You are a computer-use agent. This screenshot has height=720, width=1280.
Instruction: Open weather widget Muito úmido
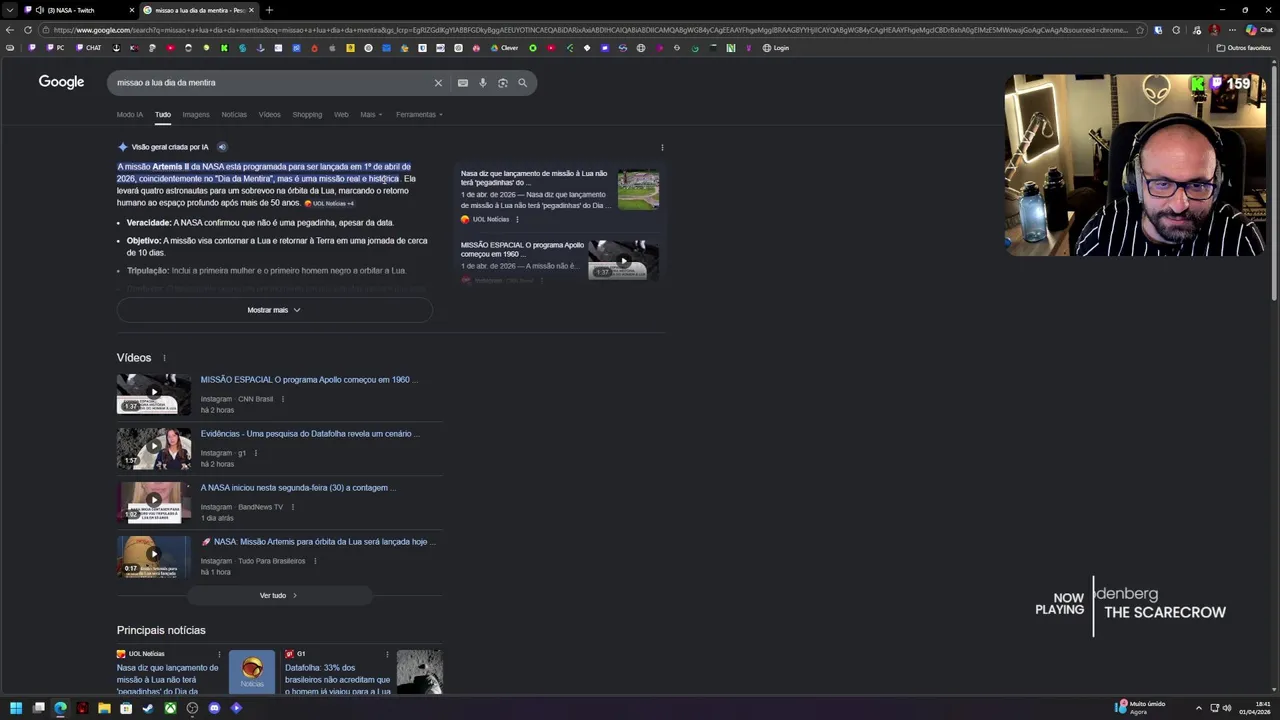(x=1140, y=707)
